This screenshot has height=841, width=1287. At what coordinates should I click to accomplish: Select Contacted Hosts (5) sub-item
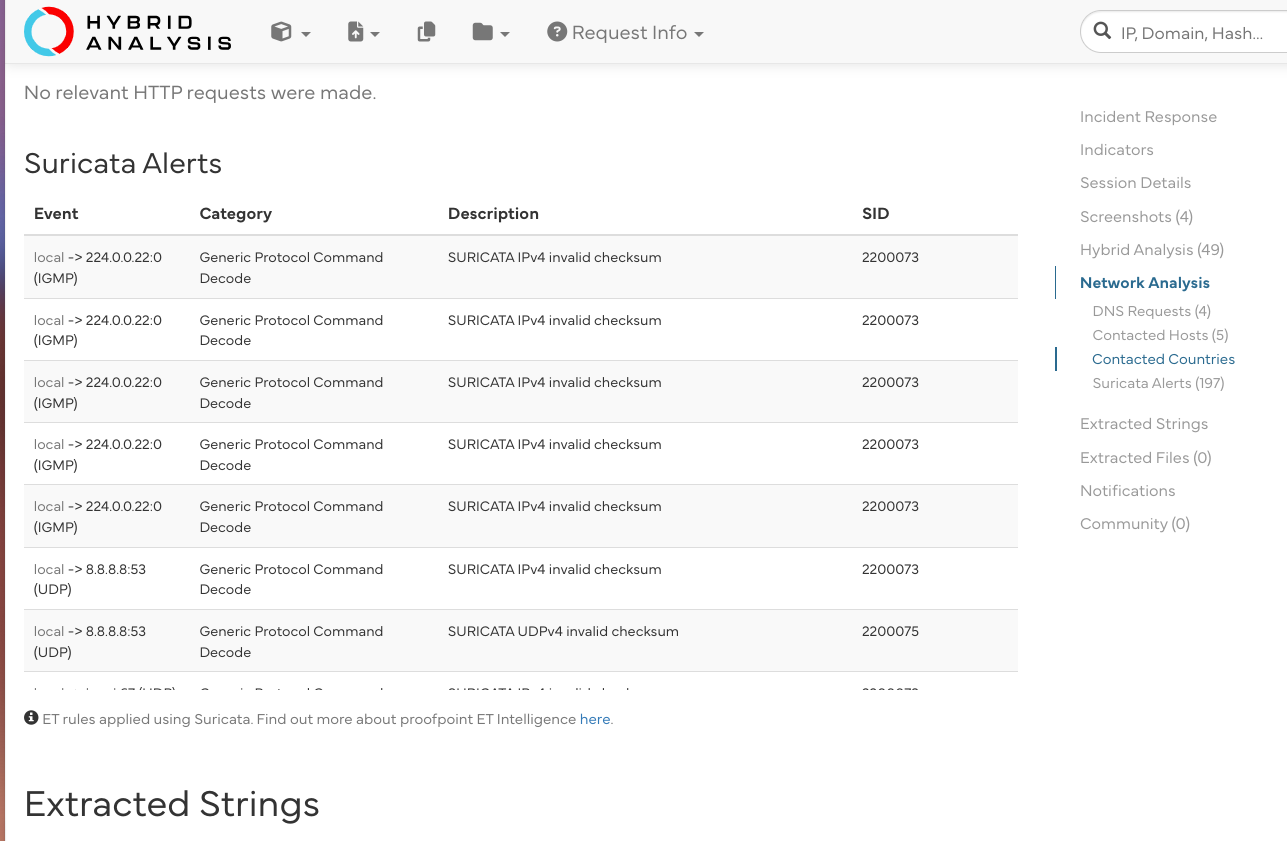point(1160,335)
